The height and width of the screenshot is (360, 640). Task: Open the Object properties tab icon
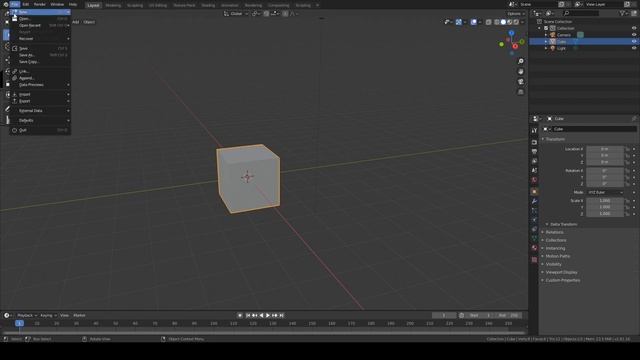pyautogui.click(x=534, y=191)
